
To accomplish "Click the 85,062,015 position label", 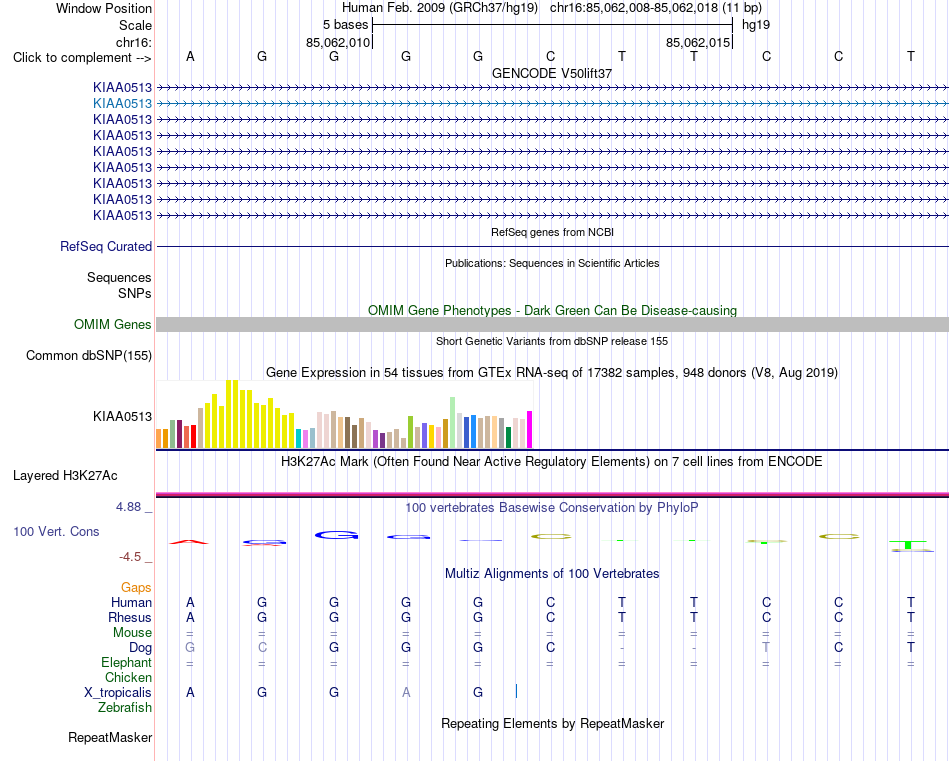I will click(x=697, y=42).
